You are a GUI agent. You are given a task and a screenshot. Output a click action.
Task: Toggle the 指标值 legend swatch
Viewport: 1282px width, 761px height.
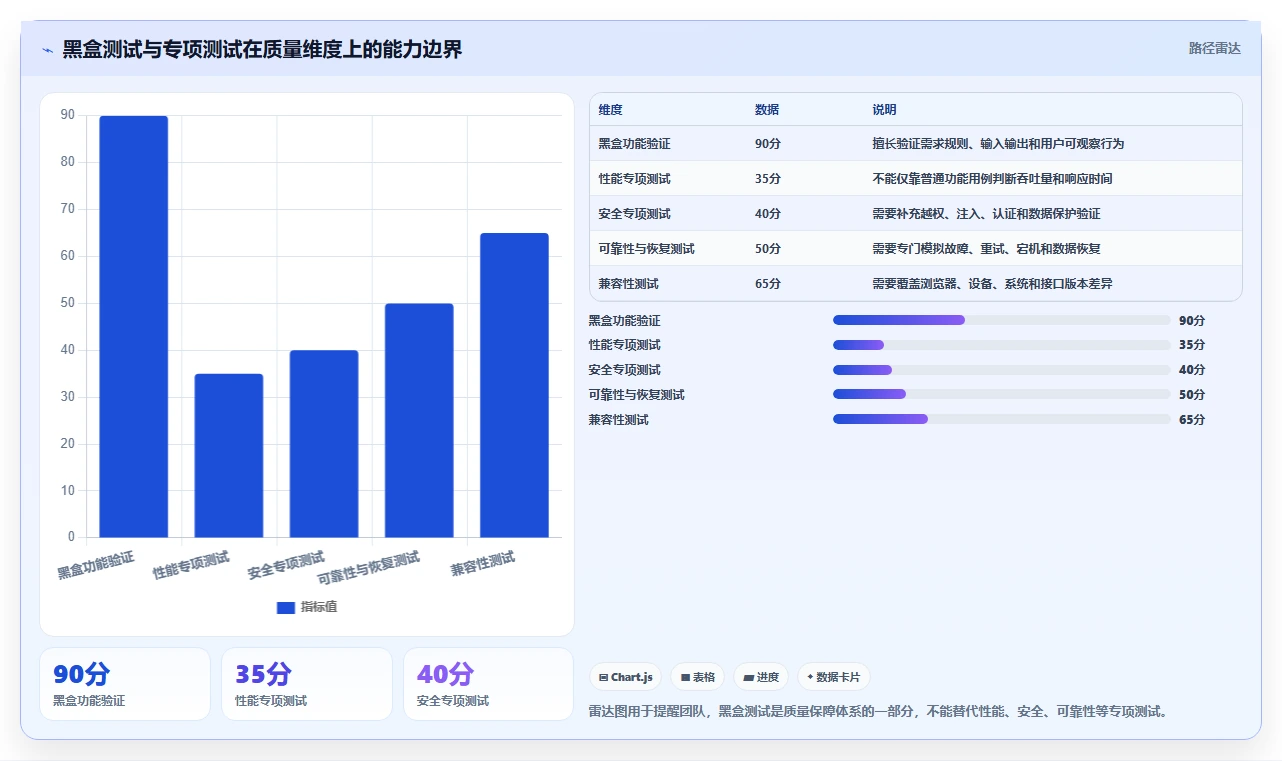[286, 607]
